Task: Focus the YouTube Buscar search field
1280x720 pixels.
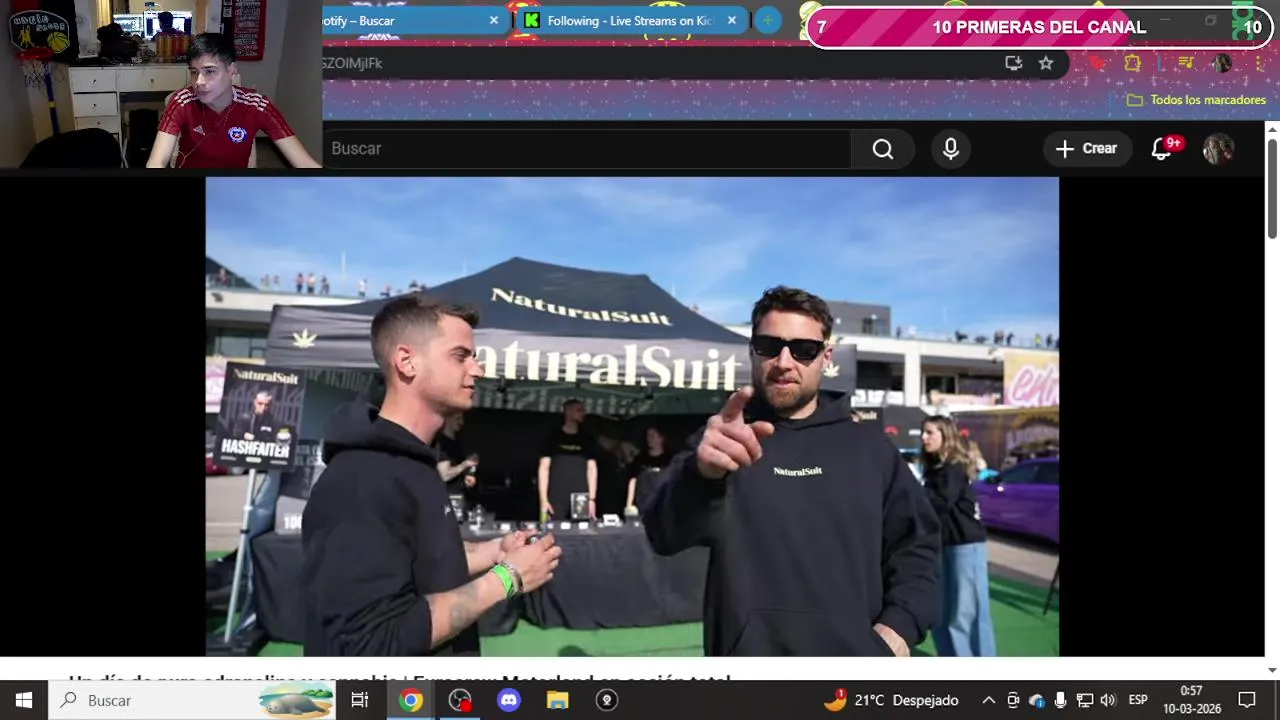Action: (x=586, y=149)
